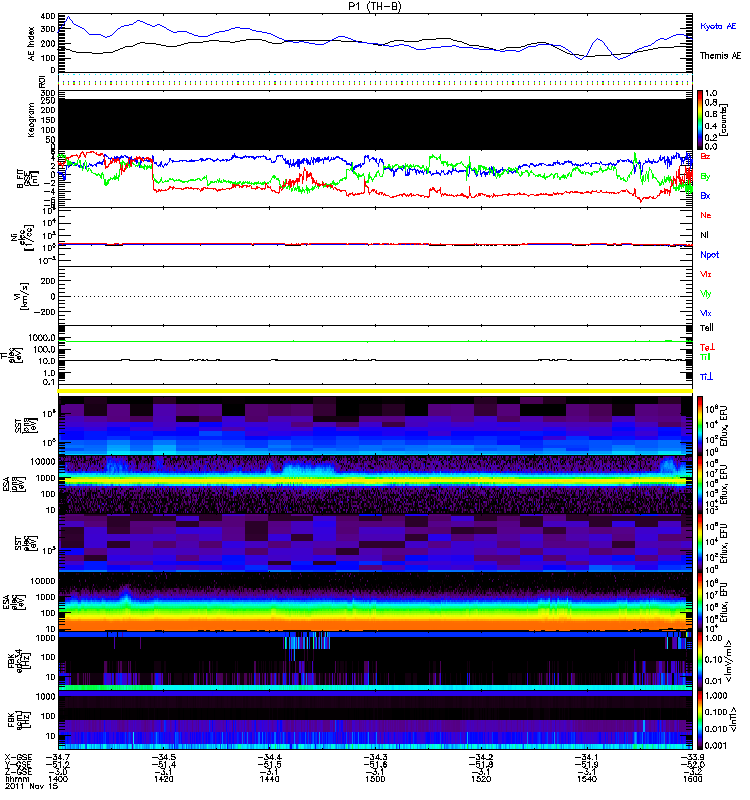Click the 1600 time tick label
Image resolution: width=750 pixels, height=800 pixels.
coord(692,779)
